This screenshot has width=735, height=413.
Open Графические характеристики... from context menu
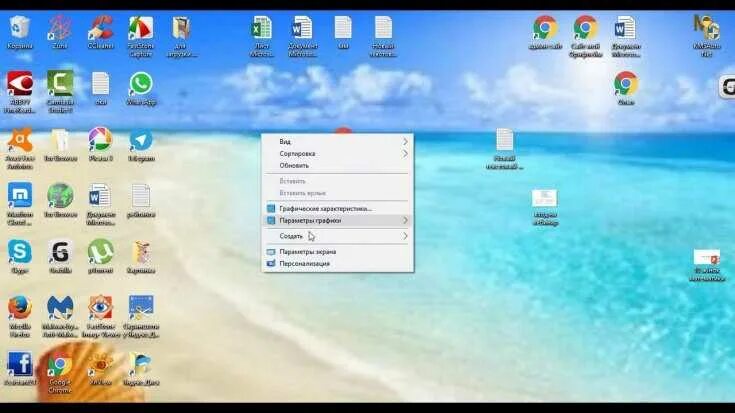pos(338,208)
